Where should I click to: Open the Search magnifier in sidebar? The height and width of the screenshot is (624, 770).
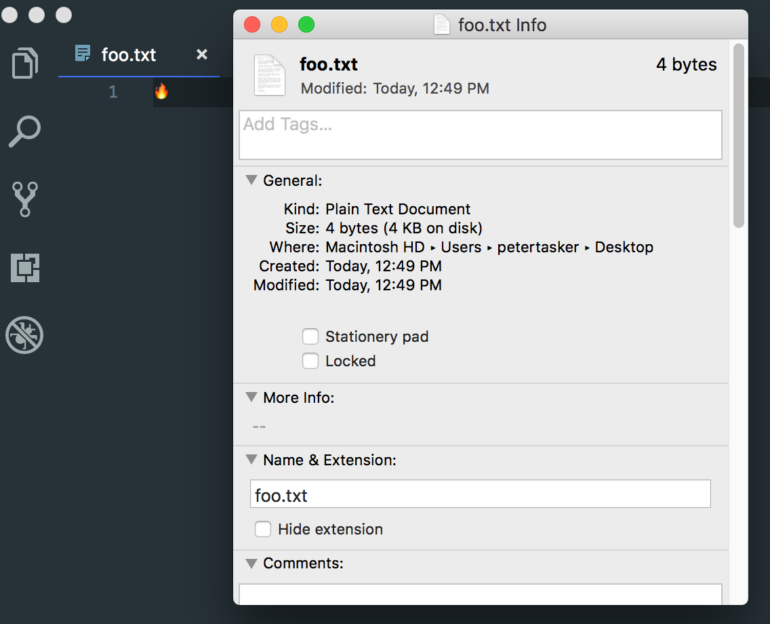(25, 131)
